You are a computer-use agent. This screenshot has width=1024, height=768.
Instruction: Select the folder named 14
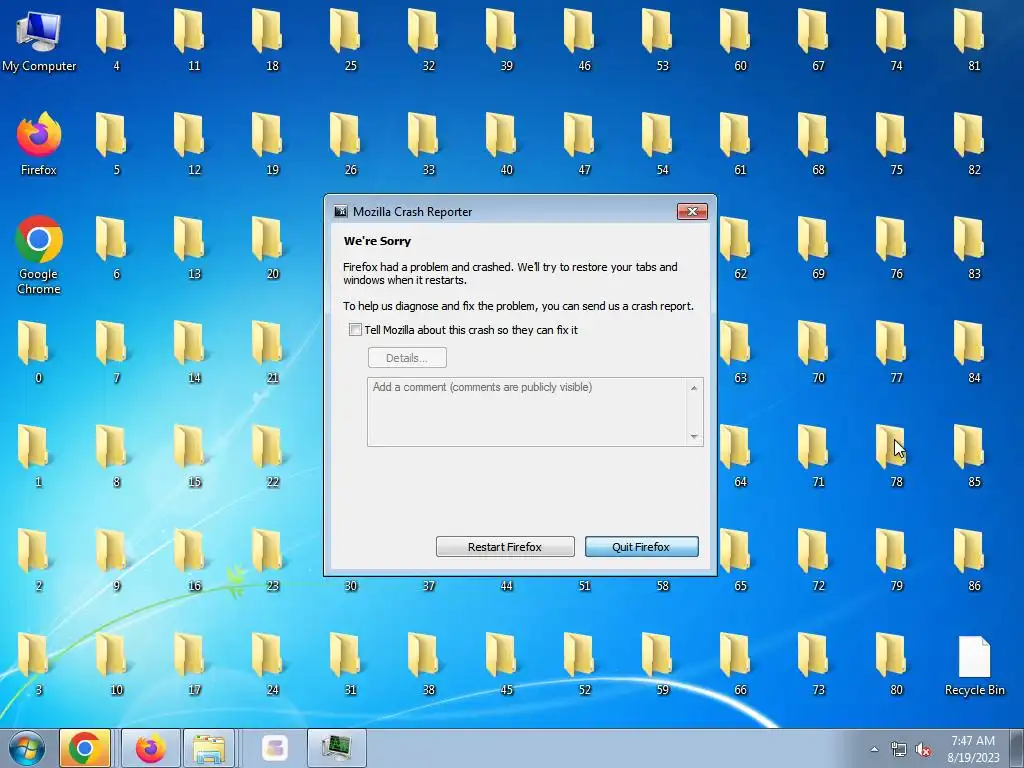click(190, 352)
